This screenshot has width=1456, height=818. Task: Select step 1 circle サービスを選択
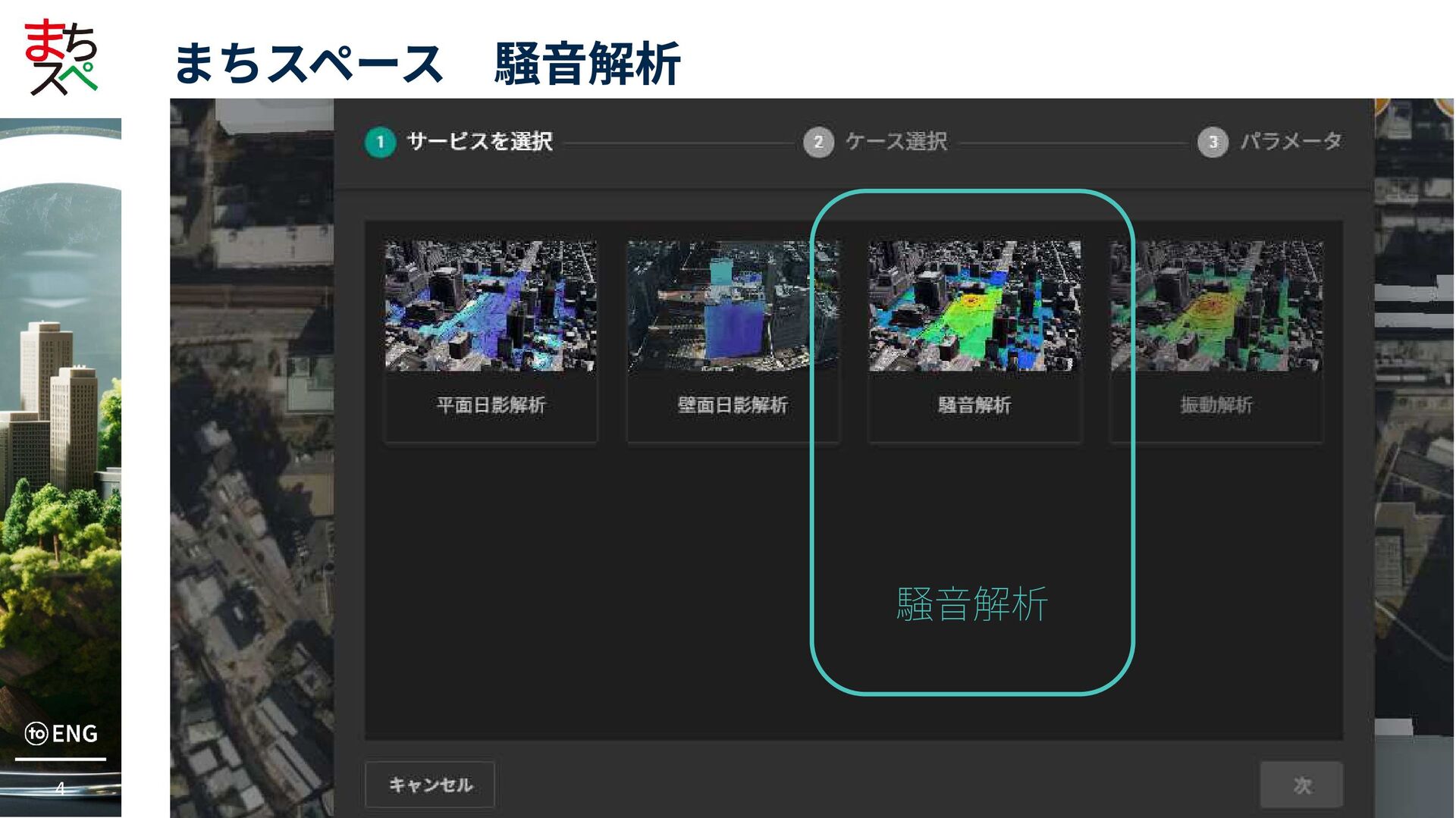(380, 143)
